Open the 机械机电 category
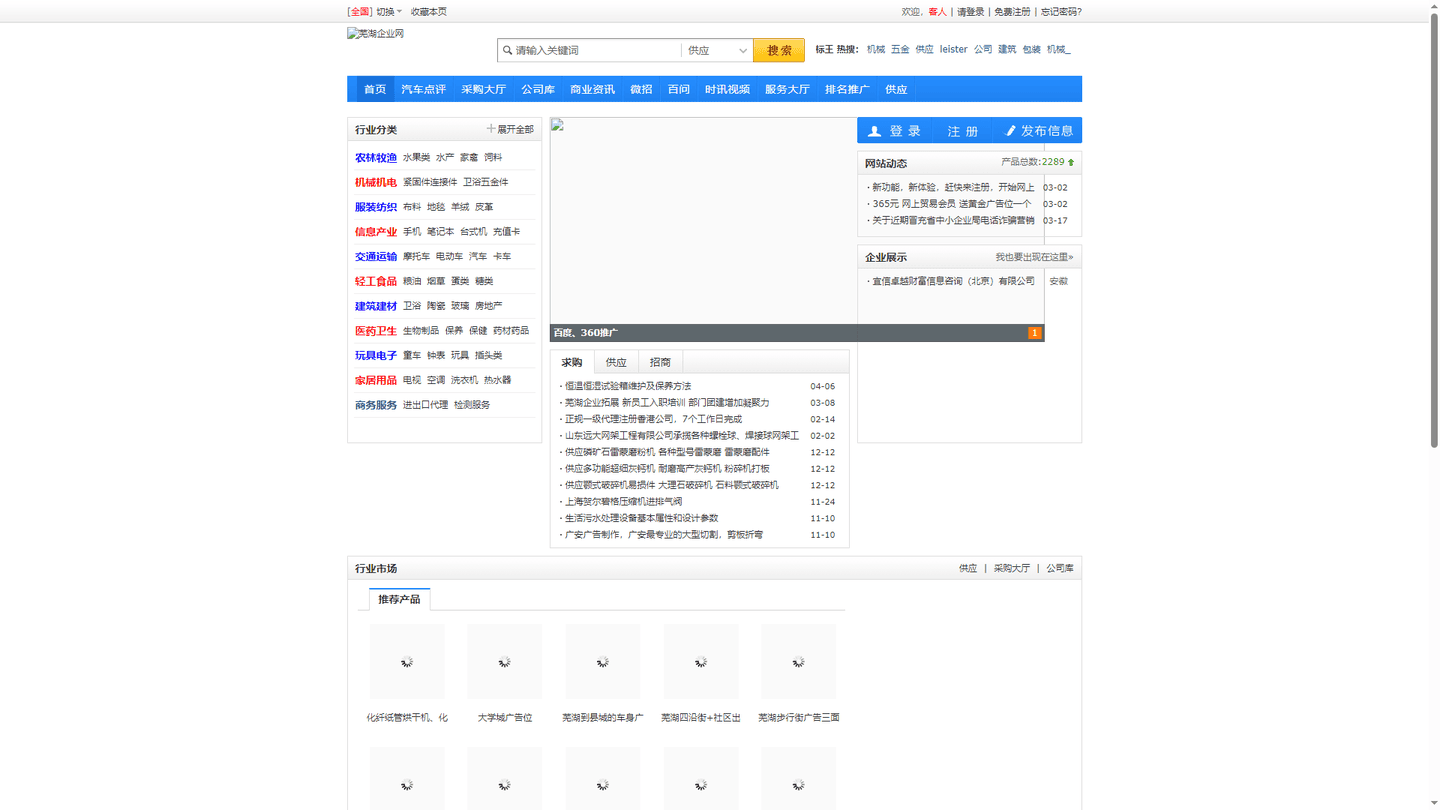 tap(376, 182)
